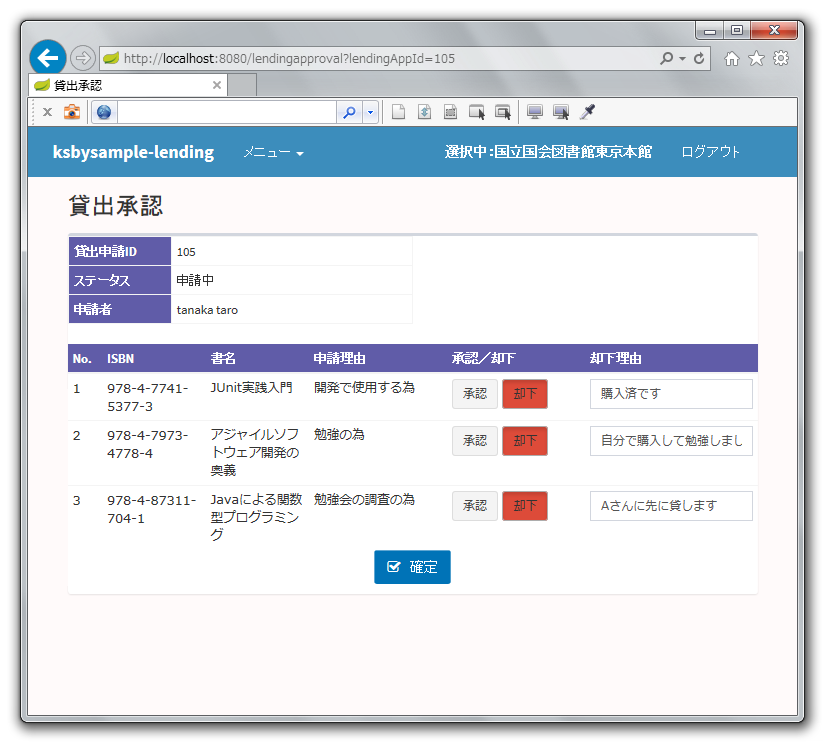
Task: Click the refresh page icon in the address bar
Action: coord(699,58)
